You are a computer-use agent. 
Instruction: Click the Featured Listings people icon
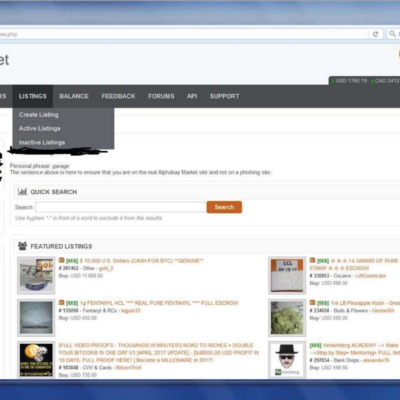click(x=22, y=246)
